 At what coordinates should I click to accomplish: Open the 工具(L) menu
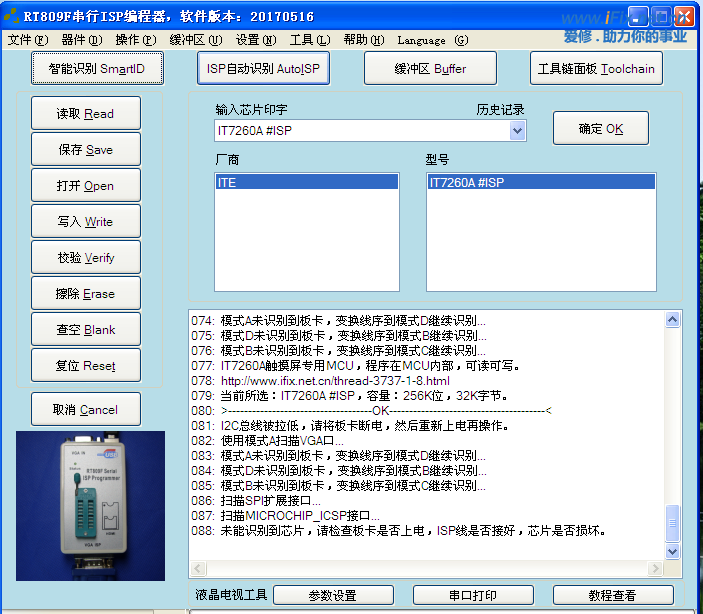310,40
